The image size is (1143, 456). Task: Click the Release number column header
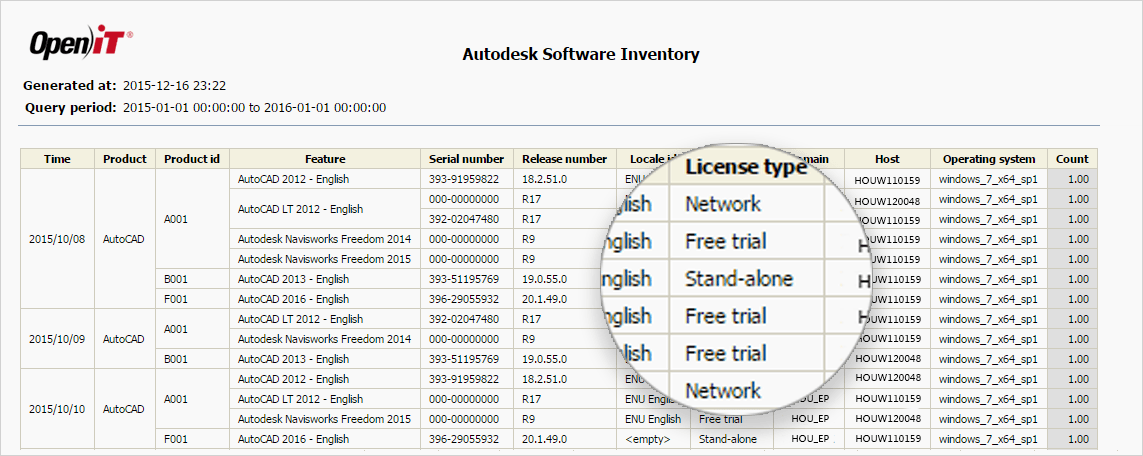pyautogui.click(x=565, y=159)
